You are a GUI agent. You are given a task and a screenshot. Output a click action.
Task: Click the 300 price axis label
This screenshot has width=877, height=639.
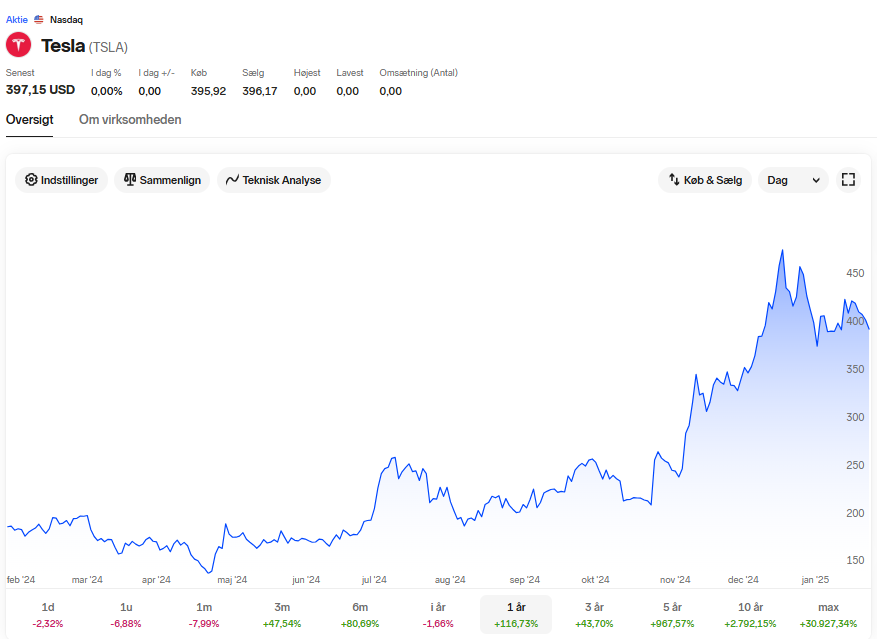pyautogui.click(x=855, y=417)
